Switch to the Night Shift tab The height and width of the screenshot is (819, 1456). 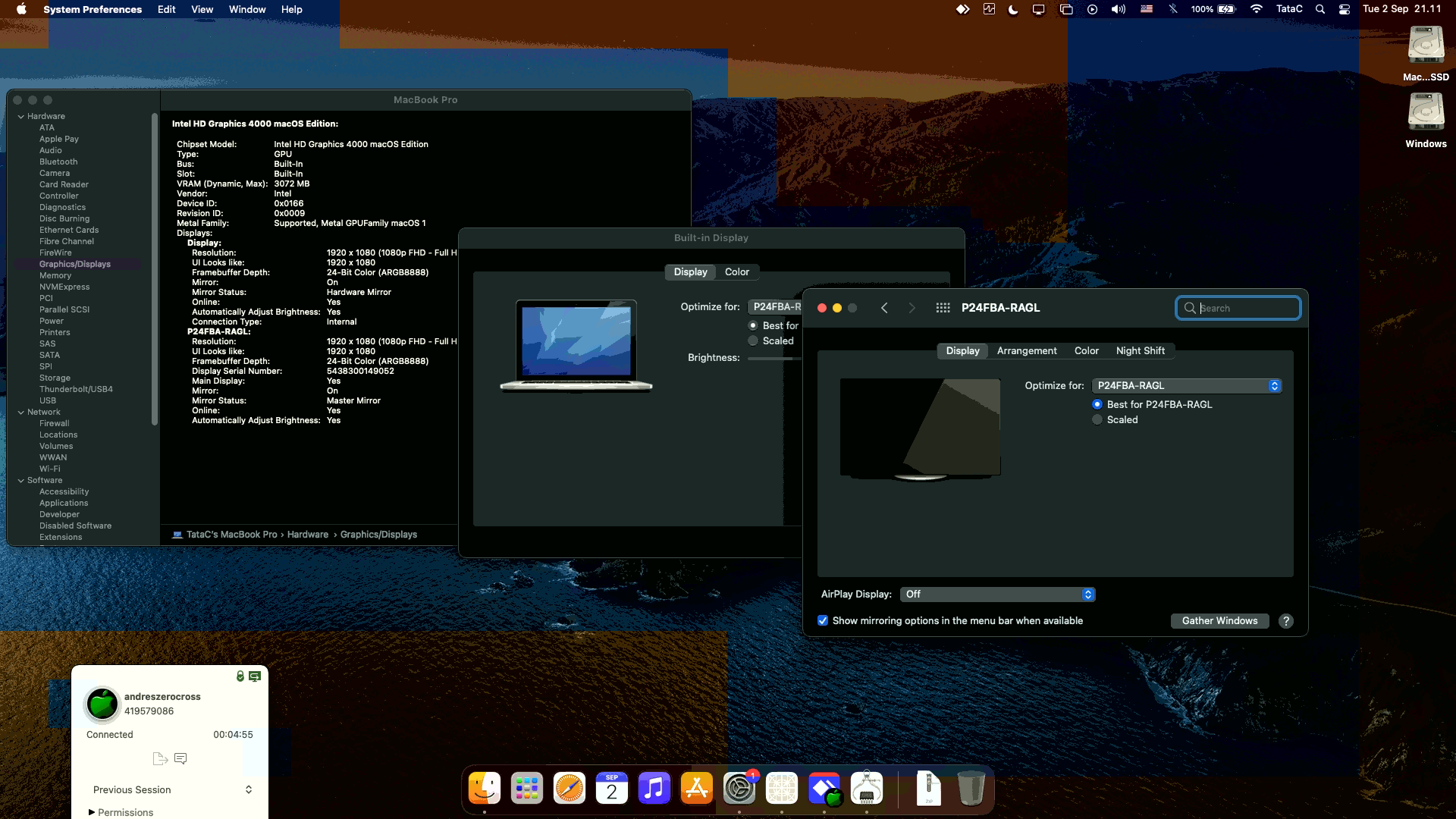(x=1140, y=351)
